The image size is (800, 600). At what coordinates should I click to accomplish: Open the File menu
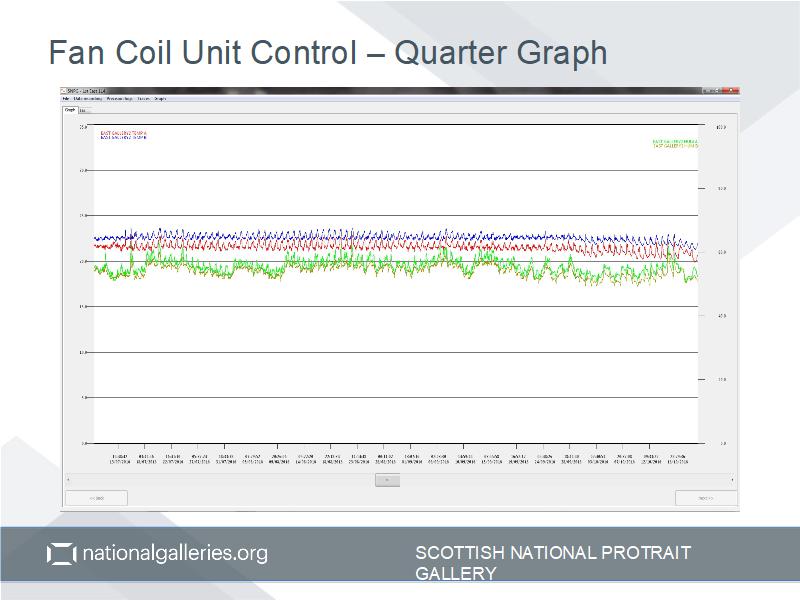tap(66, 99)
